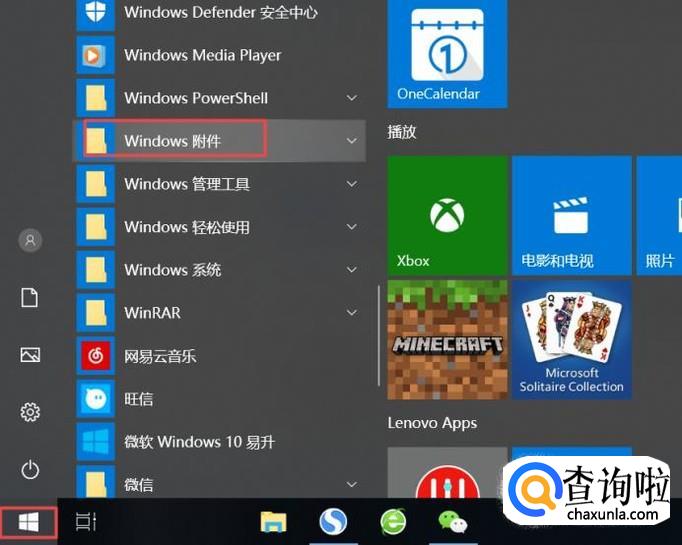Open Sogou browser from the taskbar
This screenshot has width=682, height=545.
(333, 522)
